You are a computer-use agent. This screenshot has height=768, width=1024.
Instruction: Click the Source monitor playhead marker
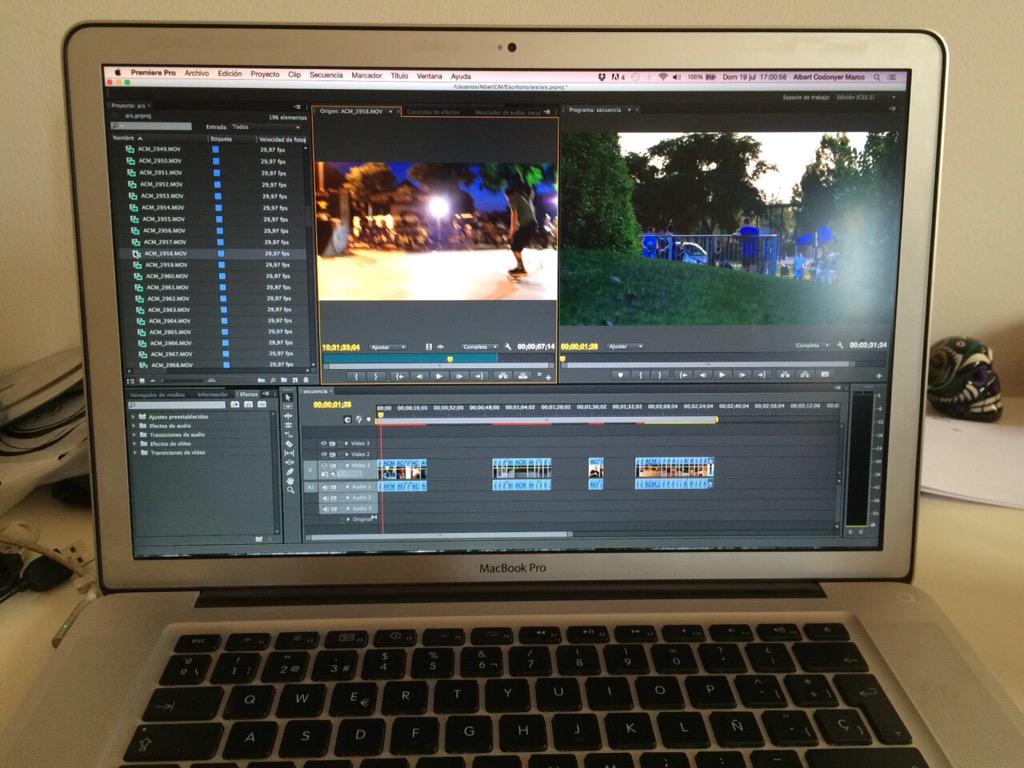tap(450, 359)
